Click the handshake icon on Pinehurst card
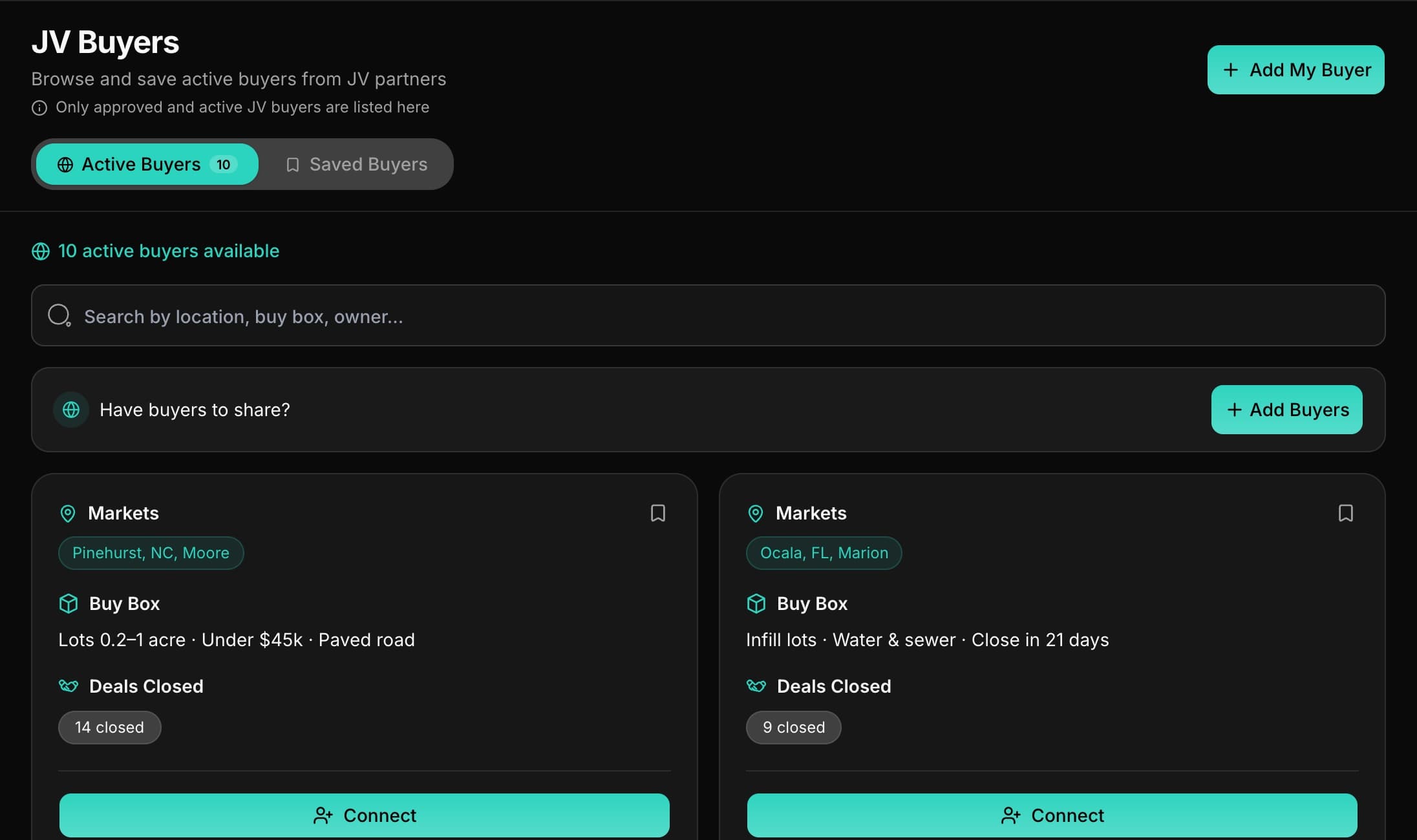The image size is (1417, 840). (69, 686)
